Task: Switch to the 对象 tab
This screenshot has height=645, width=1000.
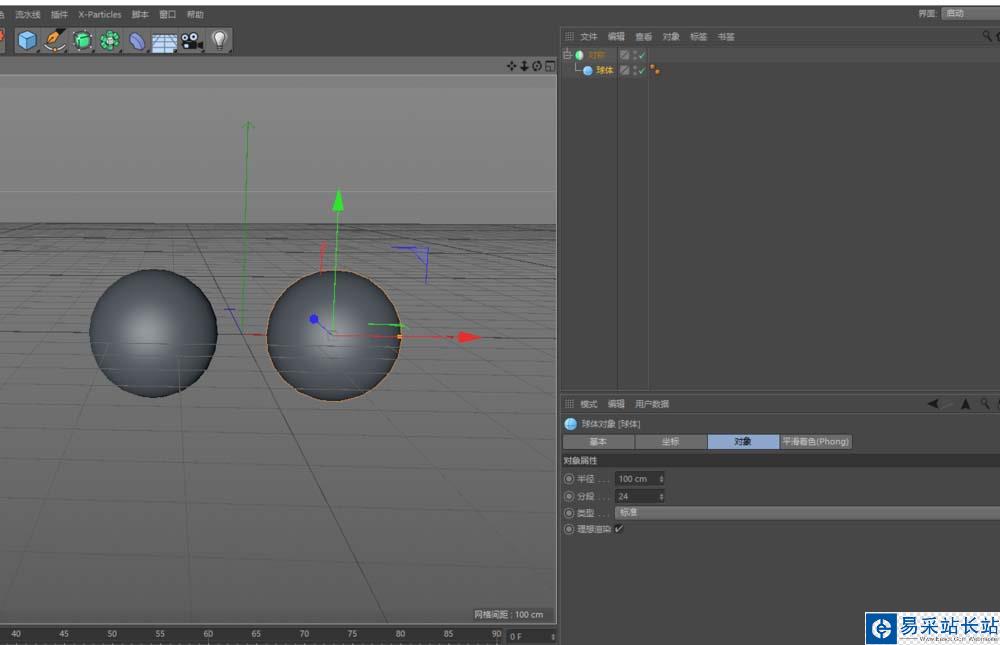Action: tap(743, 441)
